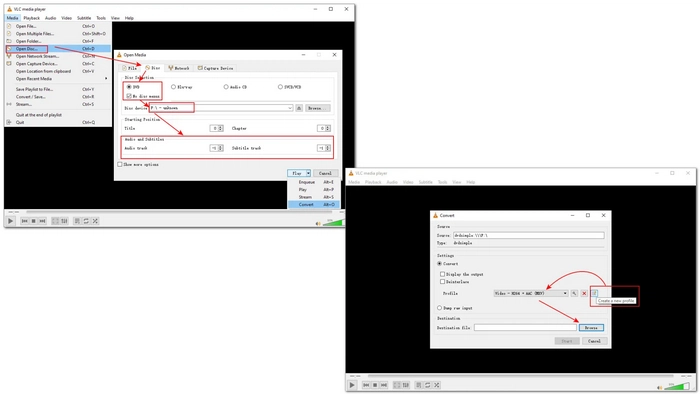Switch to the Capture Device tab
The width and height of the screenshot is (700, 394).
pos(215,68)
